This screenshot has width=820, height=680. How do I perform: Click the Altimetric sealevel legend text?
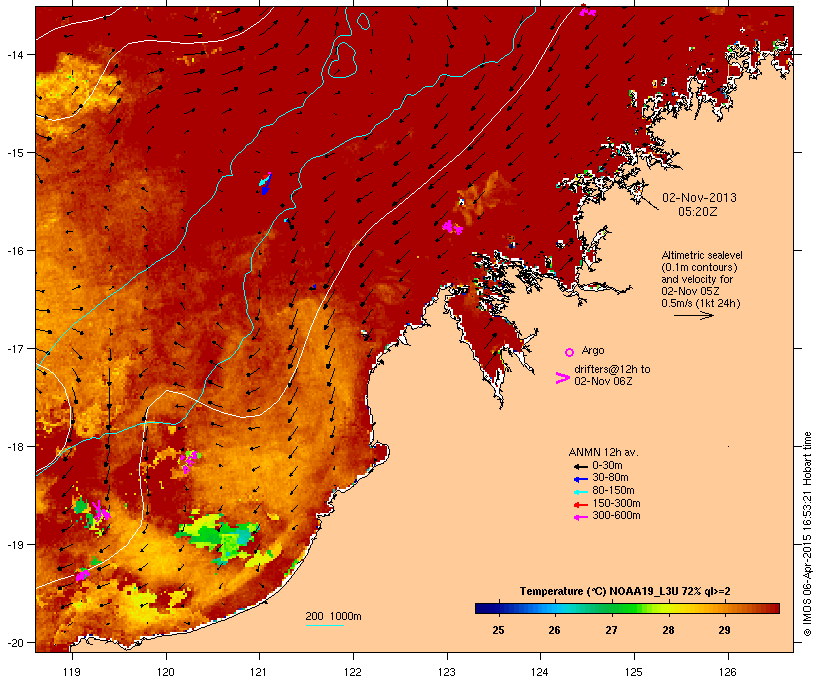(702, 255)
